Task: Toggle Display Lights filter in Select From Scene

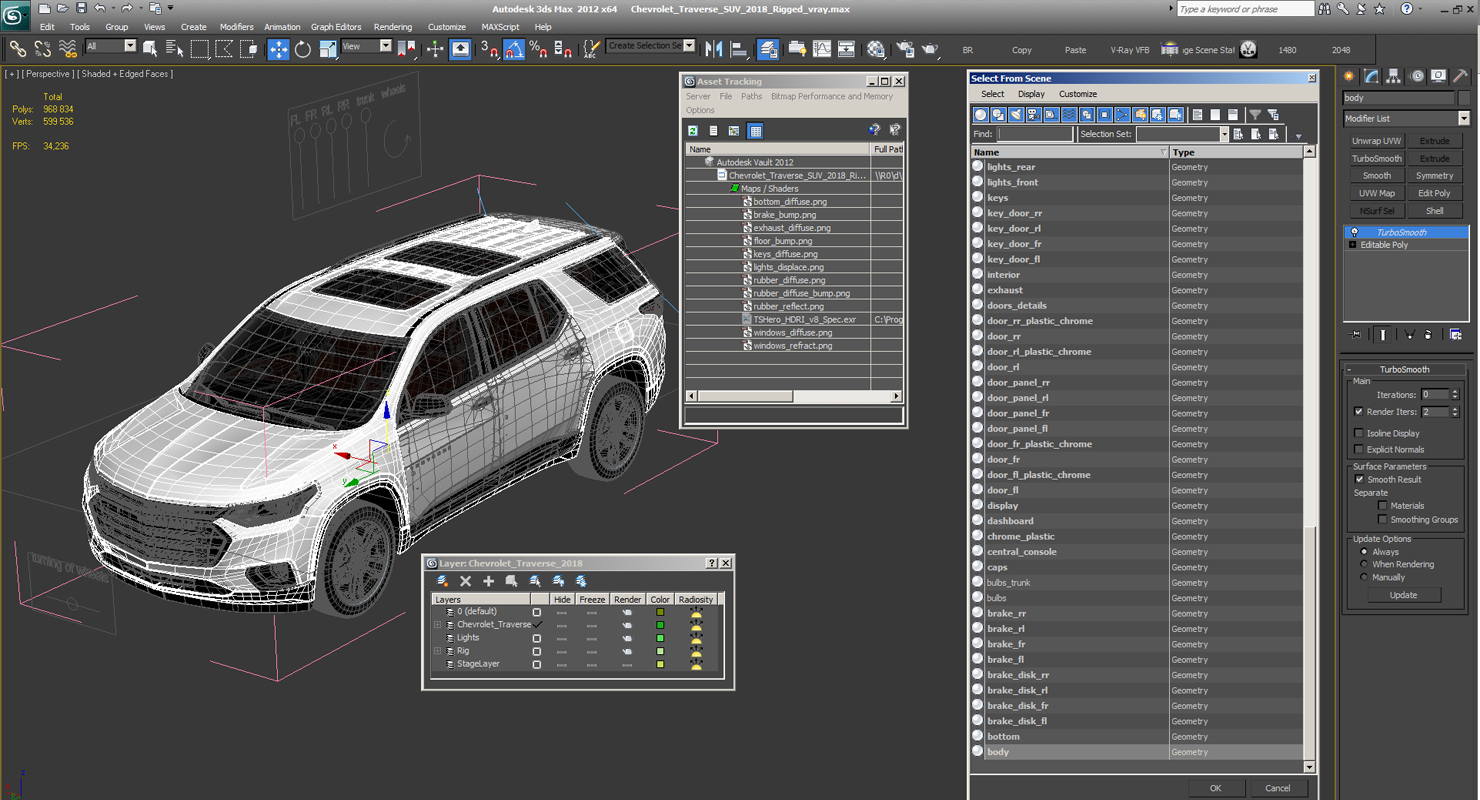Action: (1016, 115)
